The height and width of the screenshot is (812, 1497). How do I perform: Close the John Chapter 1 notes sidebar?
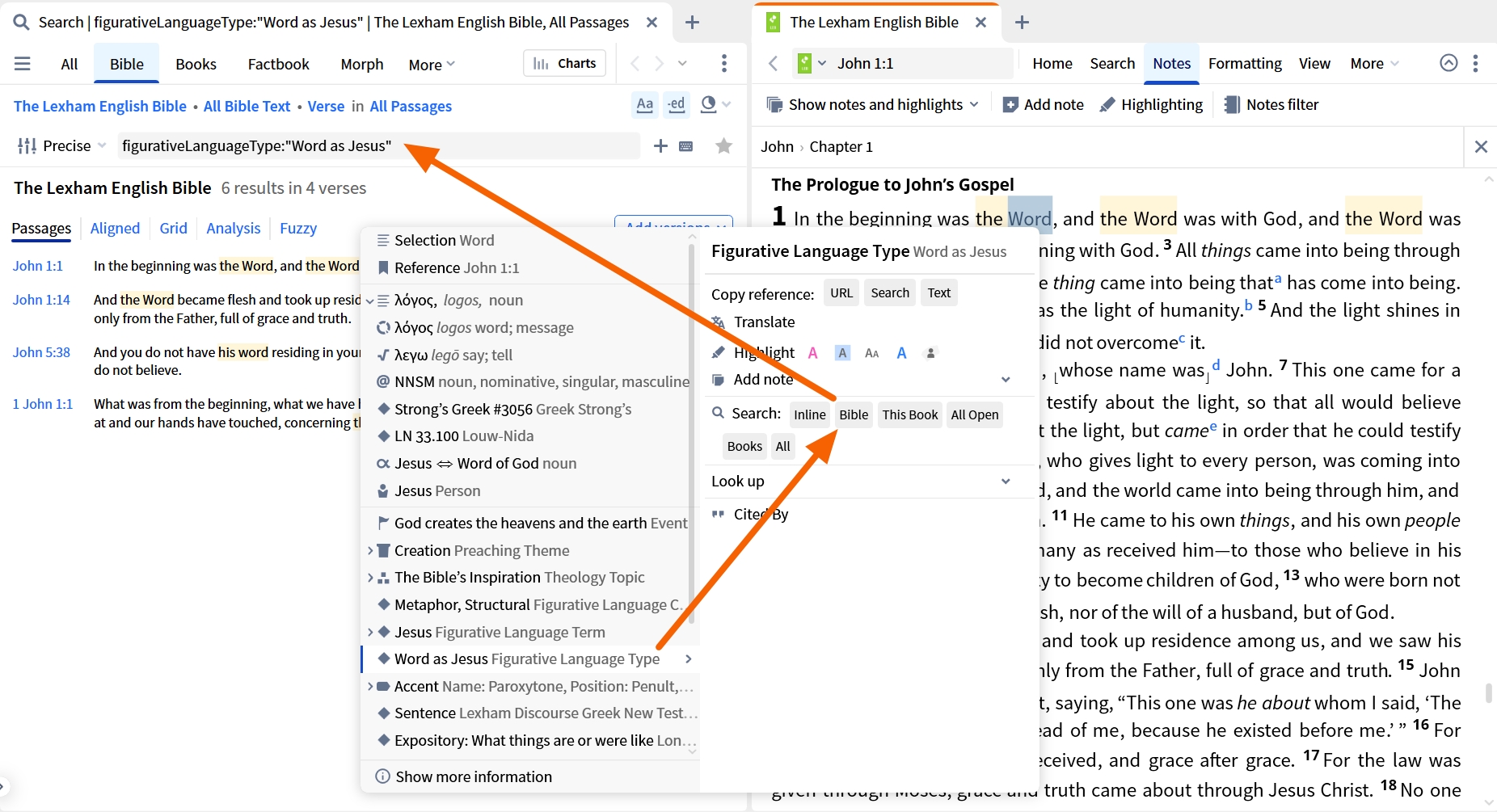coord(1481,146)
